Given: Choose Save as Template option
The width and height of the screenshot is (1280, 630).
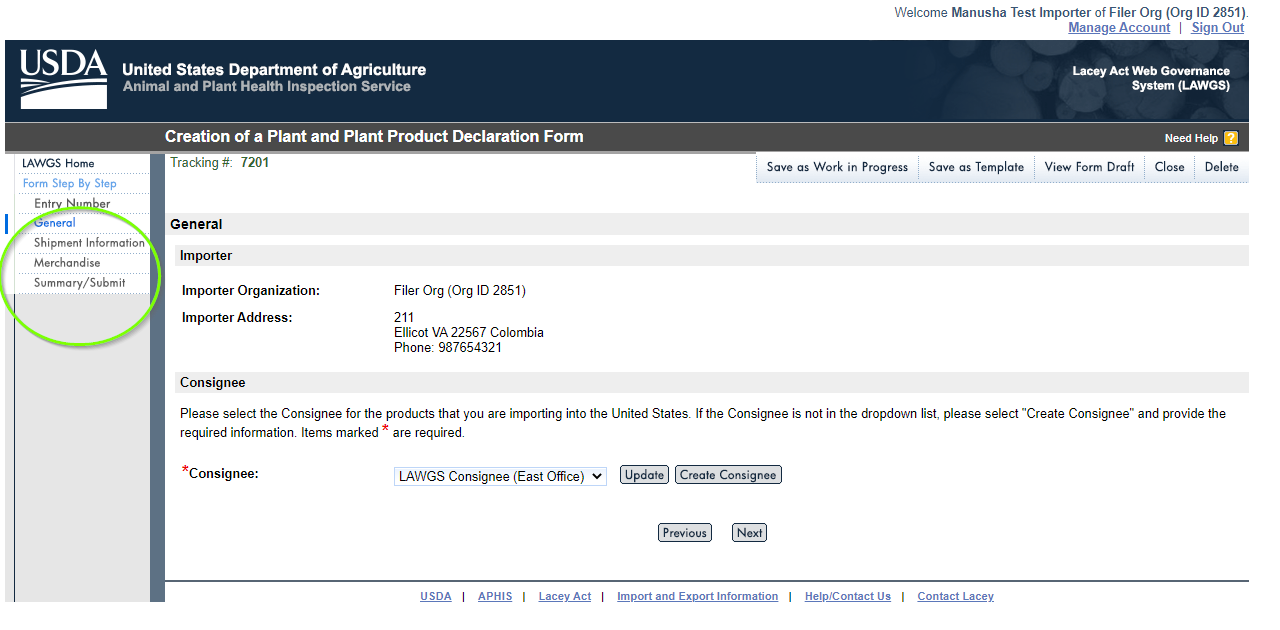Looking at the screenshot, I should coord(976,167).
